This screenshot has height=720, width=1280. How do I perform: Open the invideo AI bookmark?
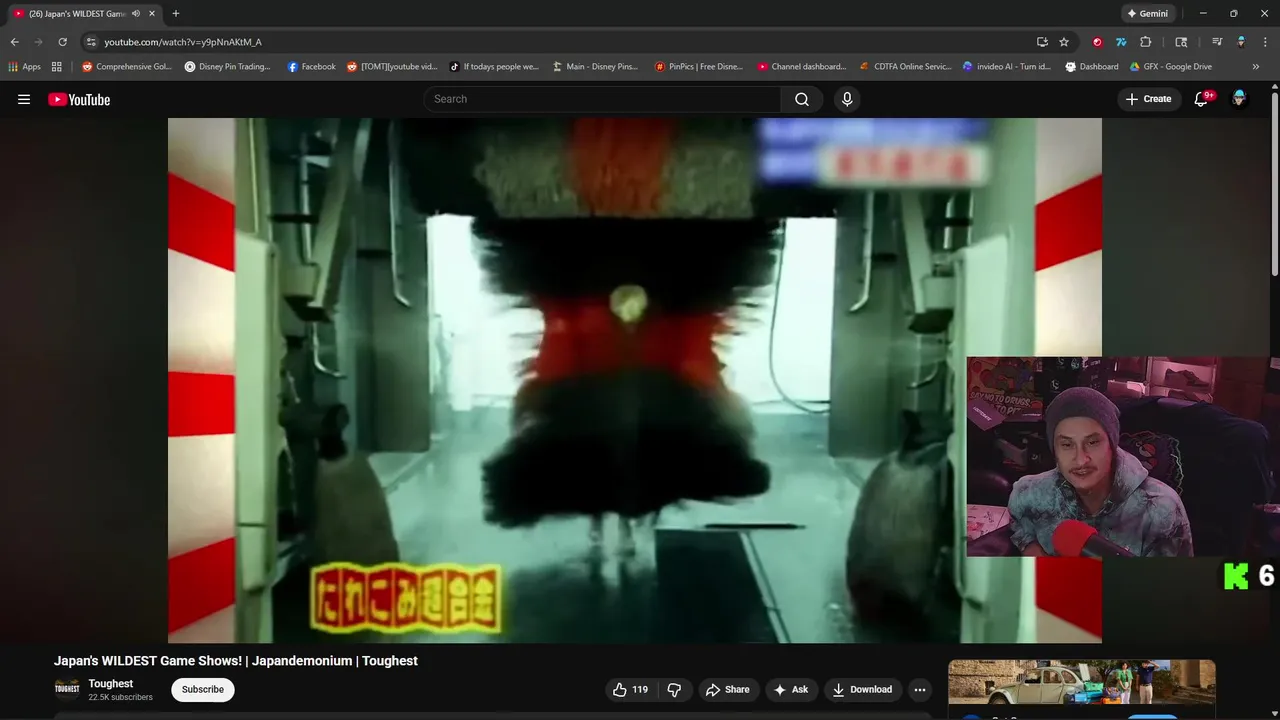pyautogui.click(x=1007, y=67)
